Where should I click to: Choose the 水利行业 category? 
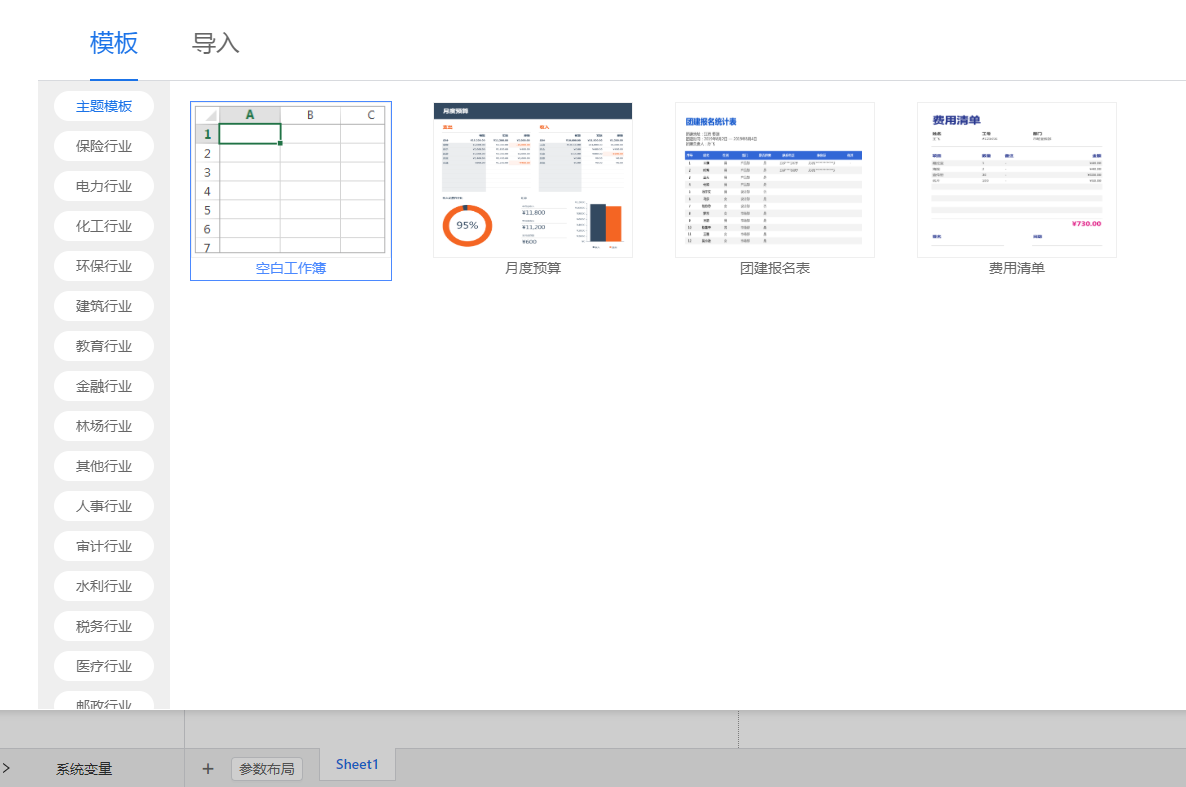tap(104, 587)
